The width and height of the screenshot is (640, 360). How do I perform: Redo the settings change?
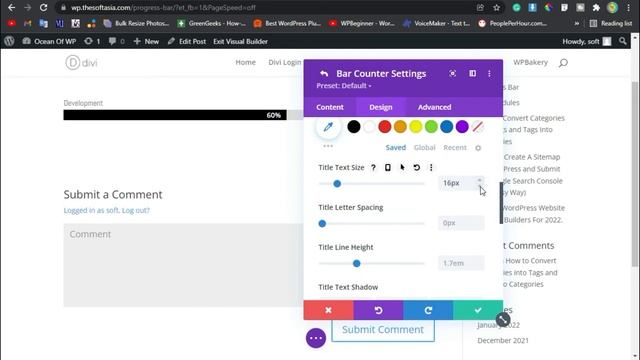click(428, 310)
